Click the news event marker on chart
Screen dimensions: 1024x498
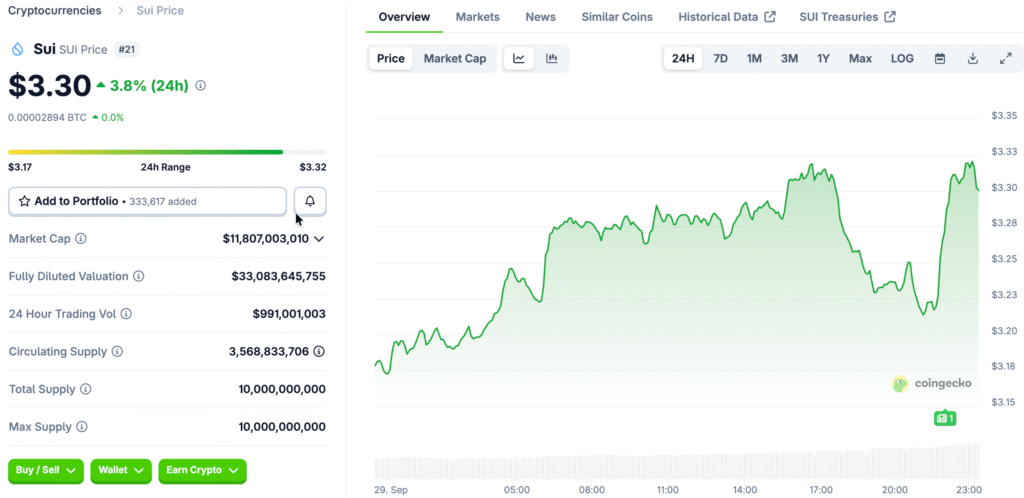pos(945,418)
